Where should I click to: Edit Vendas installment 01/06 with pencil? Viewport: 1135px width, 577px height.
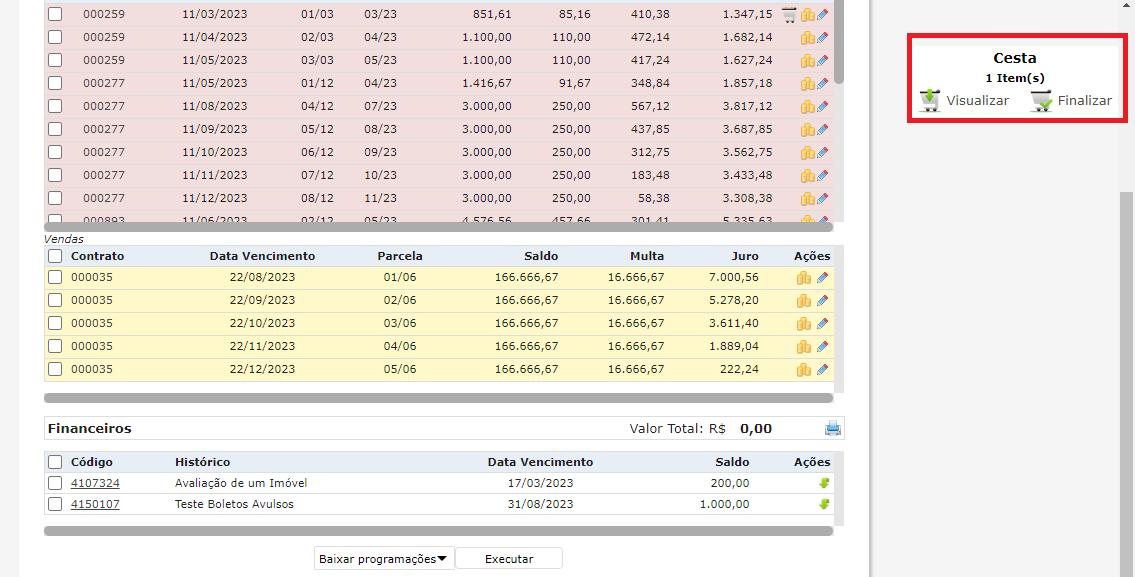(822, 278)
